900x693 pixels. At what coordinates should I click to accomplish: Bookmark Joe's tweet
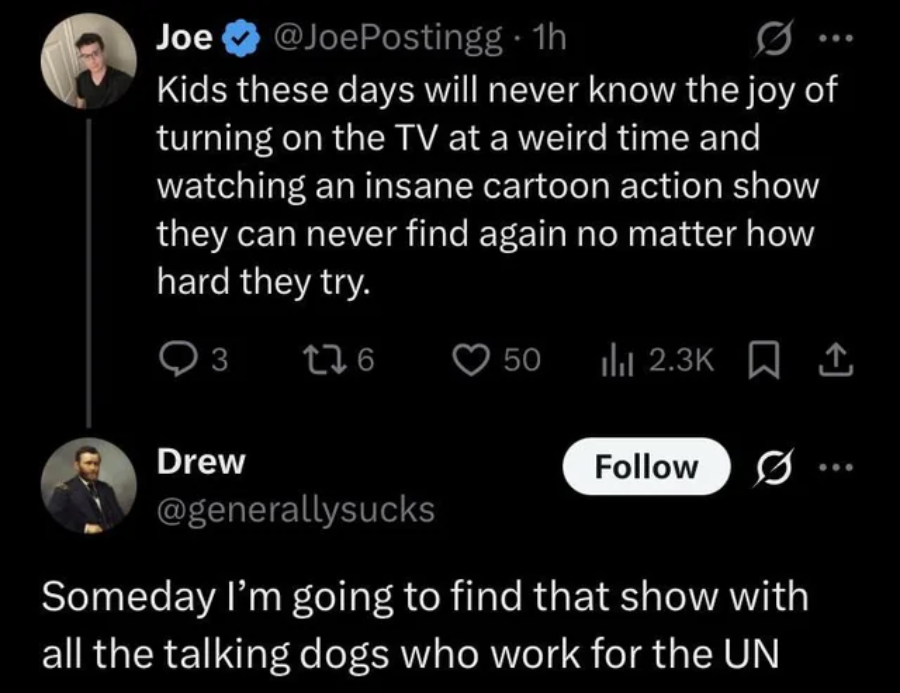pos(763,358)
